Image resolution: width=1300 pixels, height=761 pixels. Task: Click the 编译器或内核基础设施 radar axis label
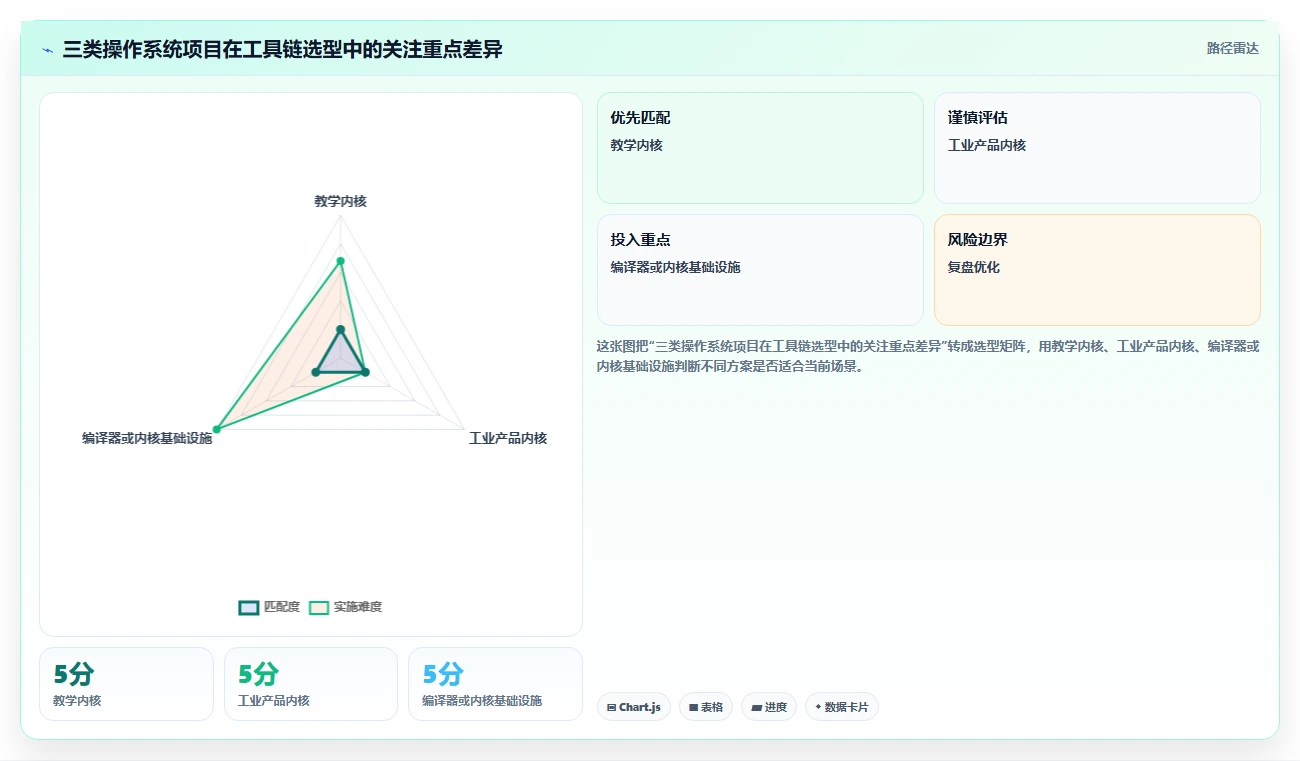coord(147,438)
